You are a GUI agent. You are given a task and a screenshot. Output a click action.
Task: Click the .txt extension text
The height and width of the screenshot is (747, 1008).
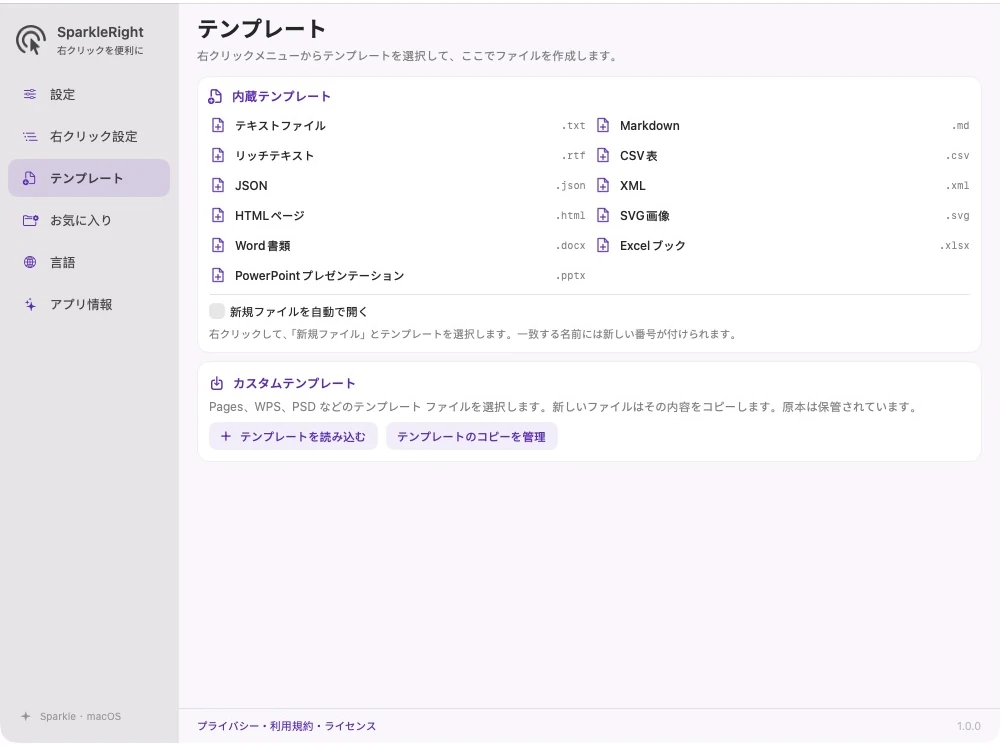click(573, 126)
